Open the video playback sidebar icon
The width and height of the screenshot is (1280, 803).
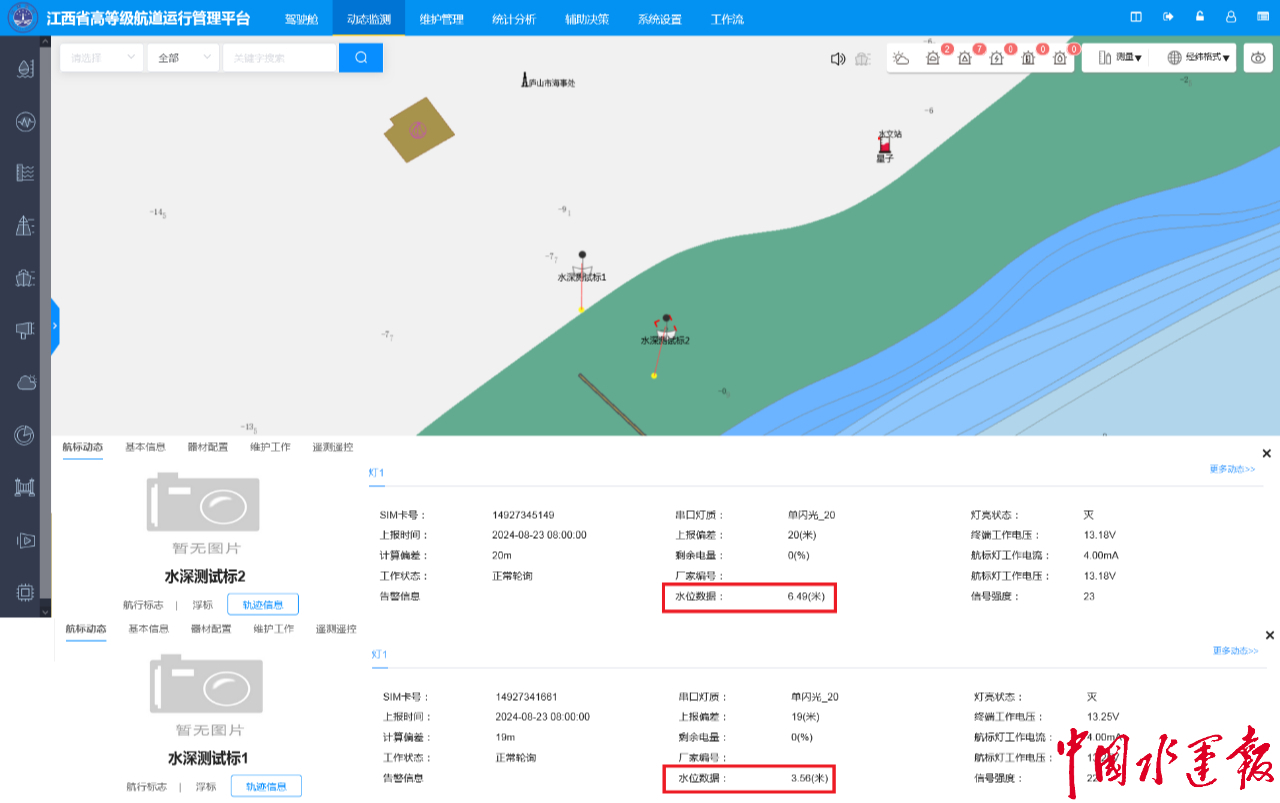[25, 541]
